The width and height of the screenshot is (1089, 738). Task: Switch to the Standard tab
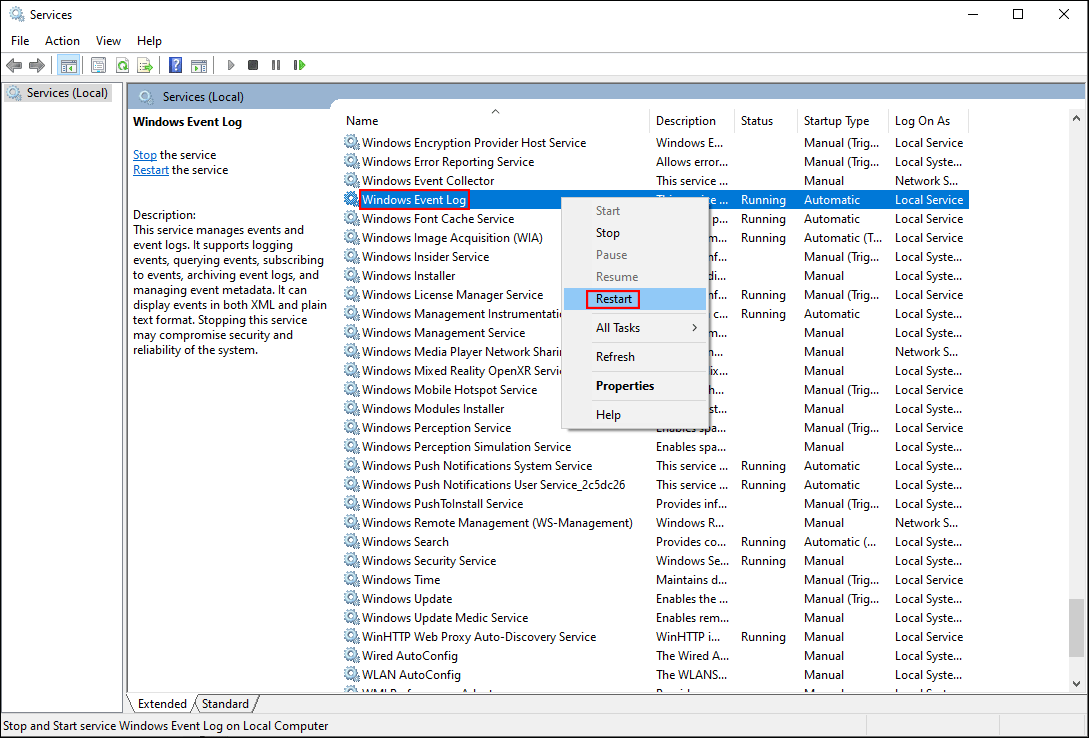coord(225,704)
